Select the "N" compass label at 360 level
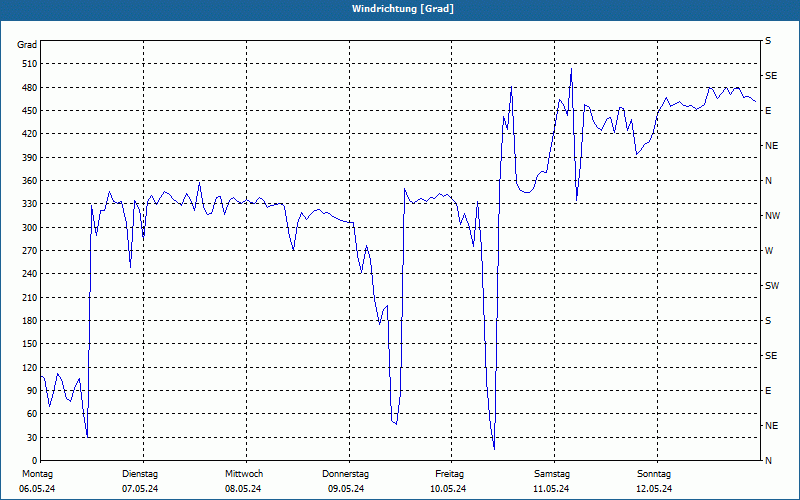 768,181
